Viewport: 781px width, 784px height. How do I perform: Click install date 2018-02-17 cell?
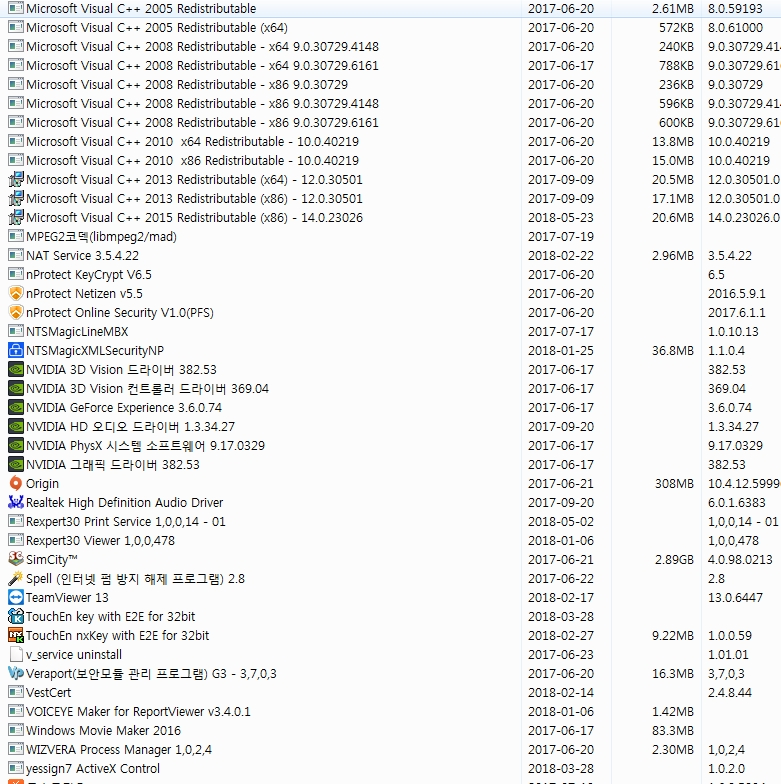pyautogui.click(x=561, y=598)
